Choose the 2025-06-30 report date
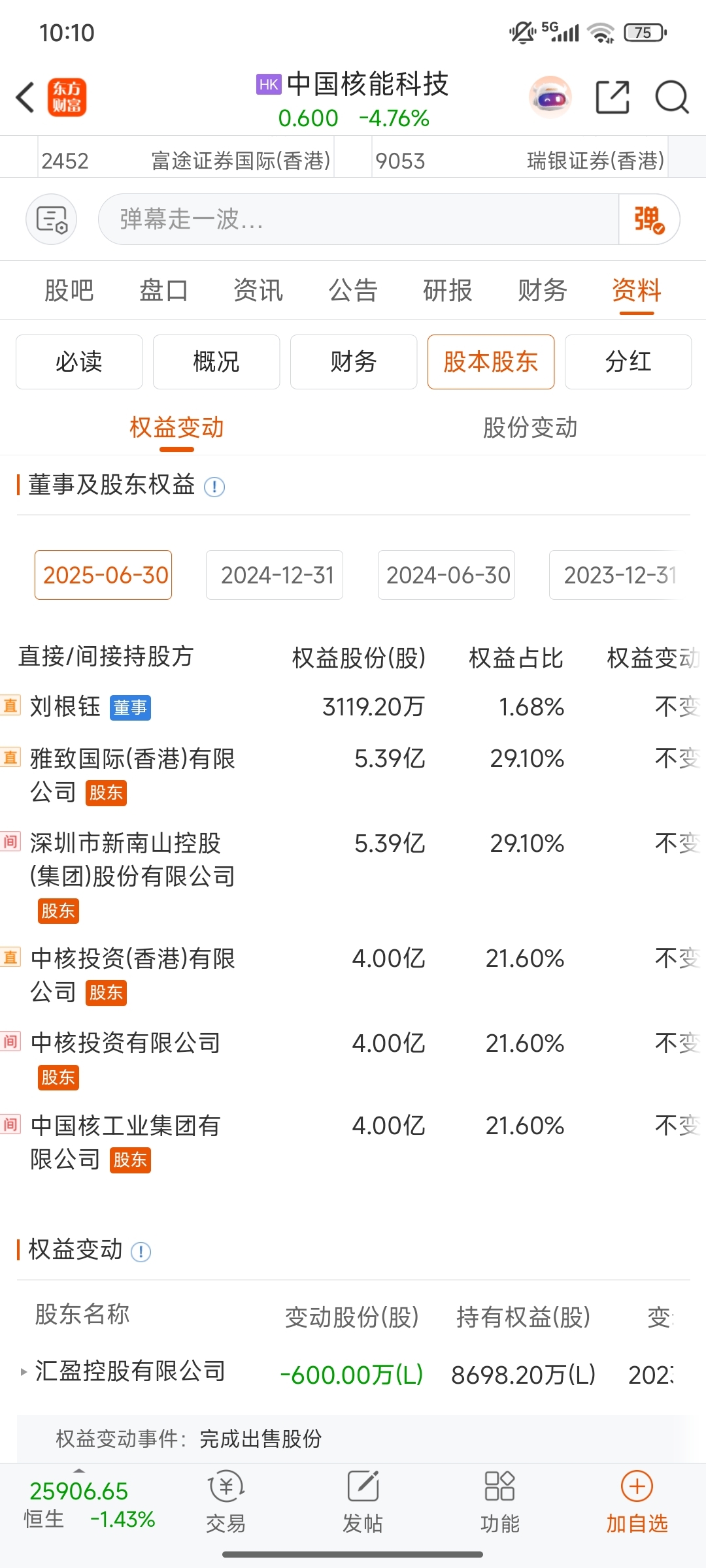Screen dimensions: 706x1568 [103, 575]
